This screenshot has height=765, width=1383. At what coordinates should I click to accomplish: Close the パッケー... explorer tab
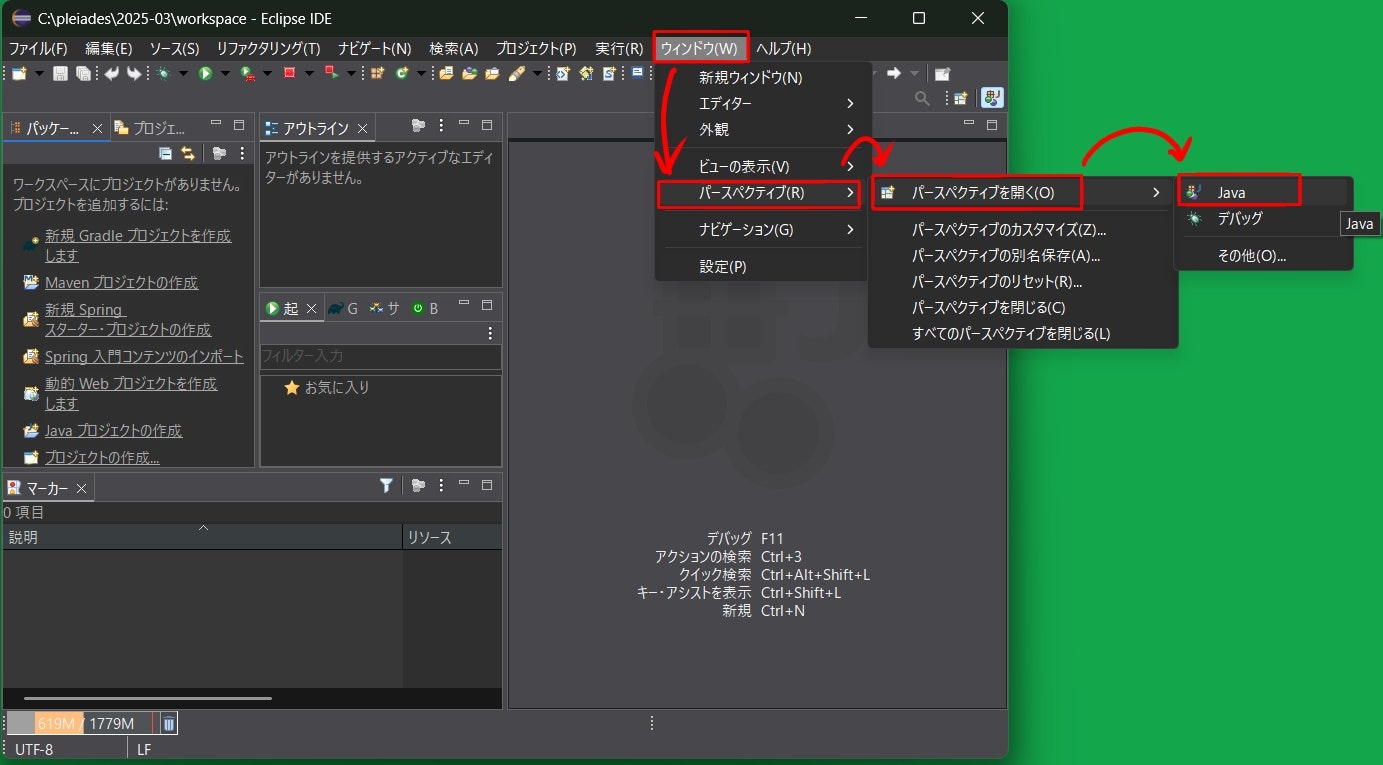[x=97, y=128]
